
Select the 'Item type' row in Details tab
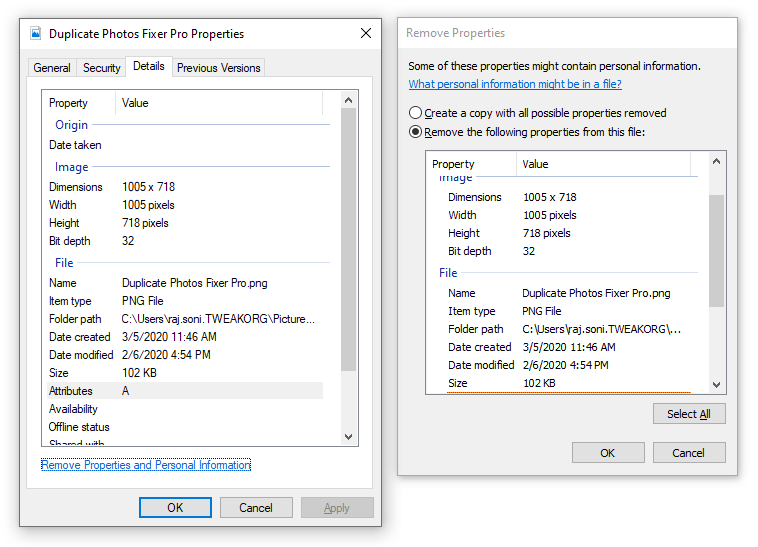185,301
